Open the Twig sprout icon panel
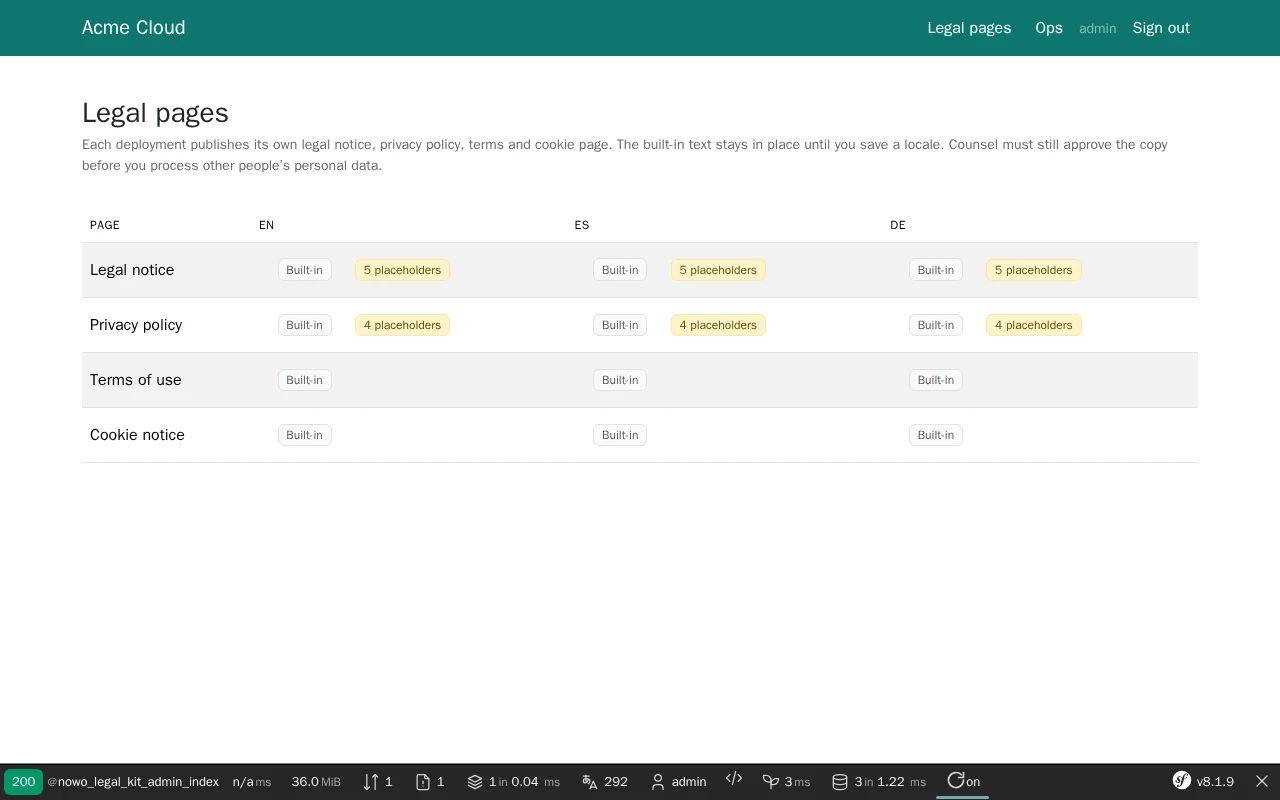1280x800 pixels. [x=771, y=782]
